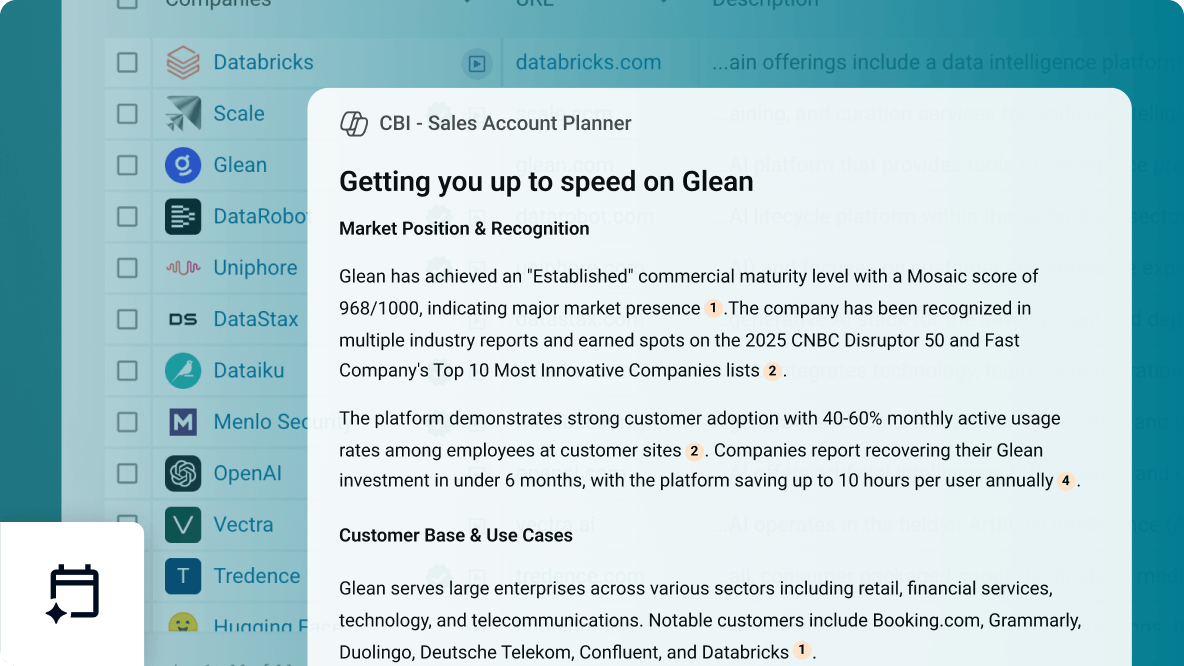
Task: Click the Dataiku bird logo
Action: [x=183, y=371]
